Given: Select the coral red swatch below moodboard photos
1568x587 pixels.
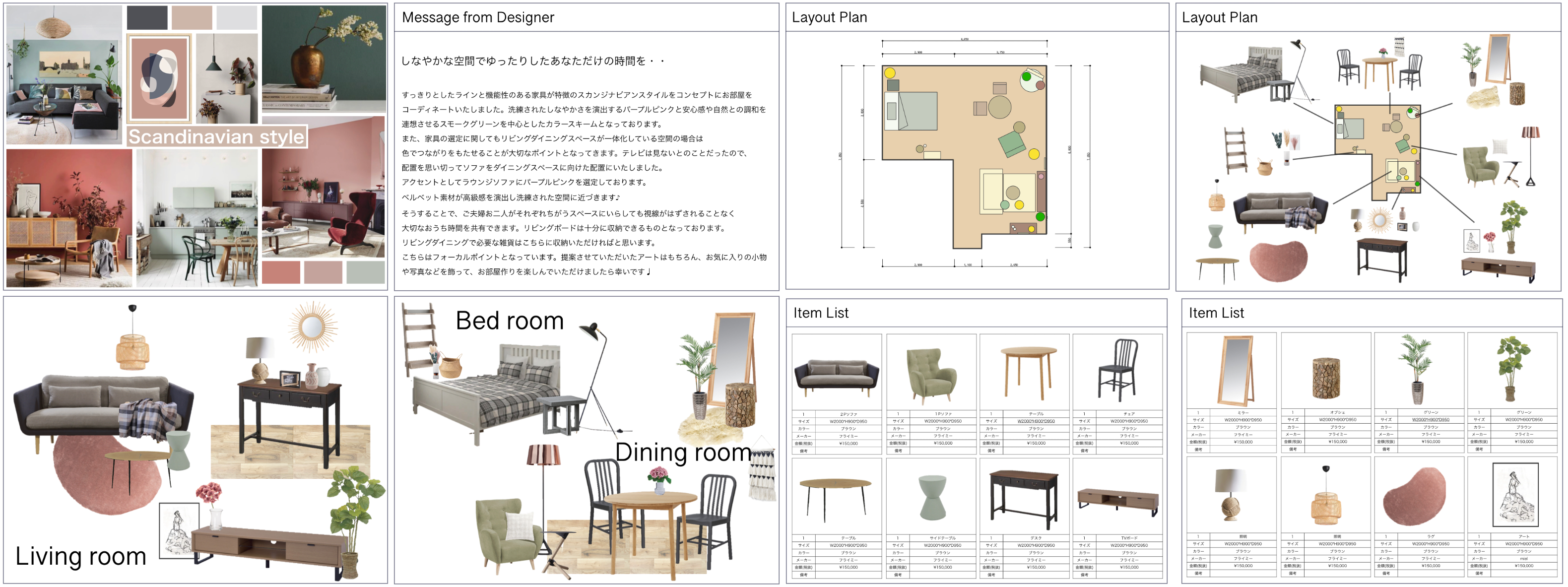Looking at the screenshot, I should tap(281, 272).
